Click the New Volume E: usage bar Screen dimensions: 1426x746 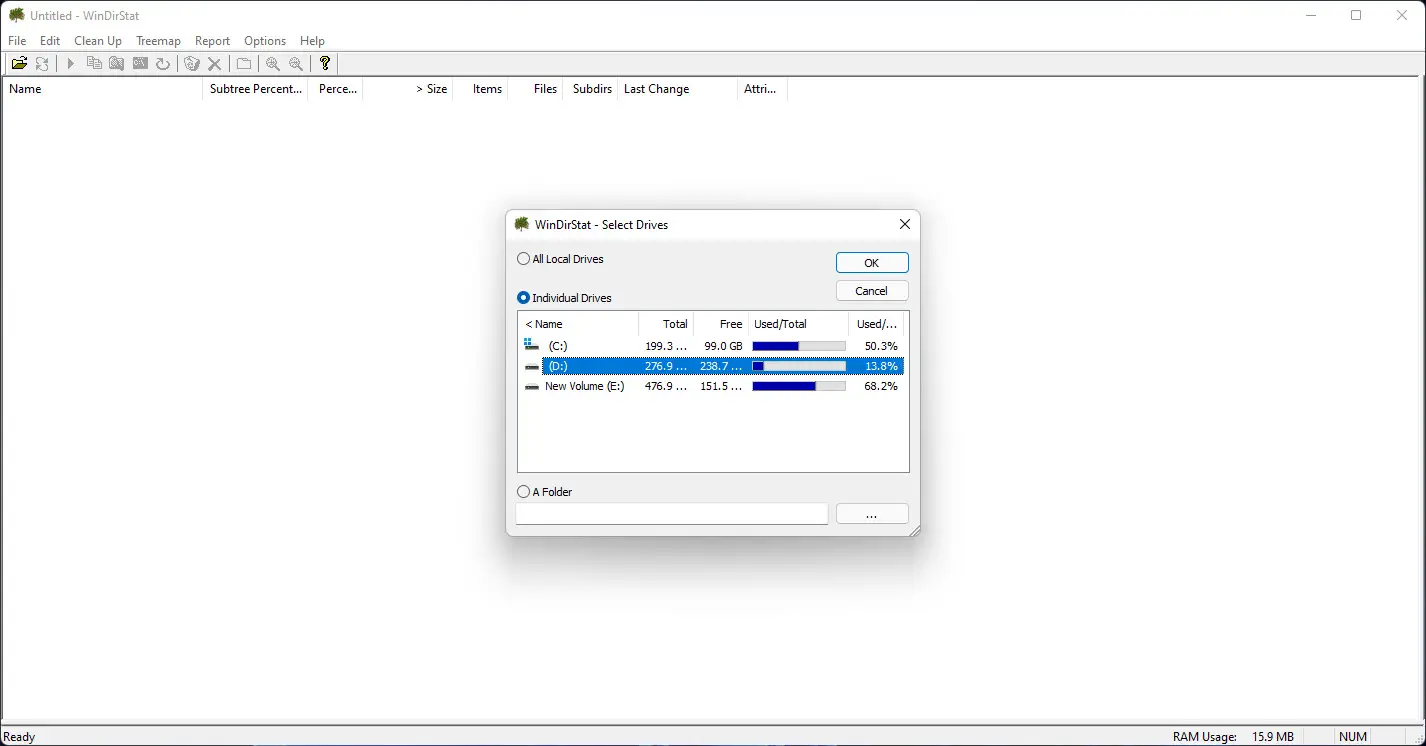pyautogui.click(x=799, y=386)
